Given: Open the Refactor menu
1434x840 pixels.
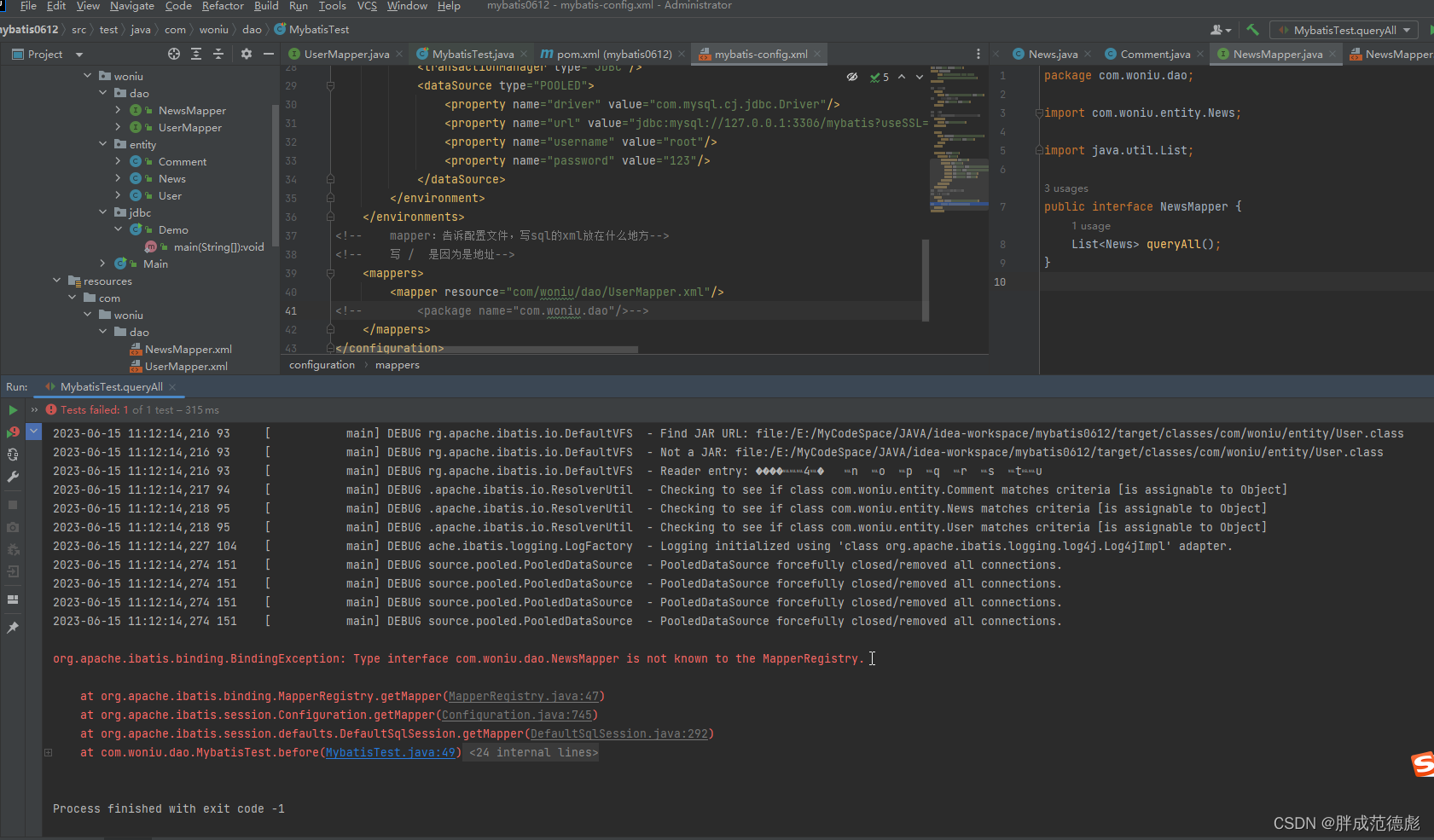Looking at the screenshot, I should coord(223,6).
